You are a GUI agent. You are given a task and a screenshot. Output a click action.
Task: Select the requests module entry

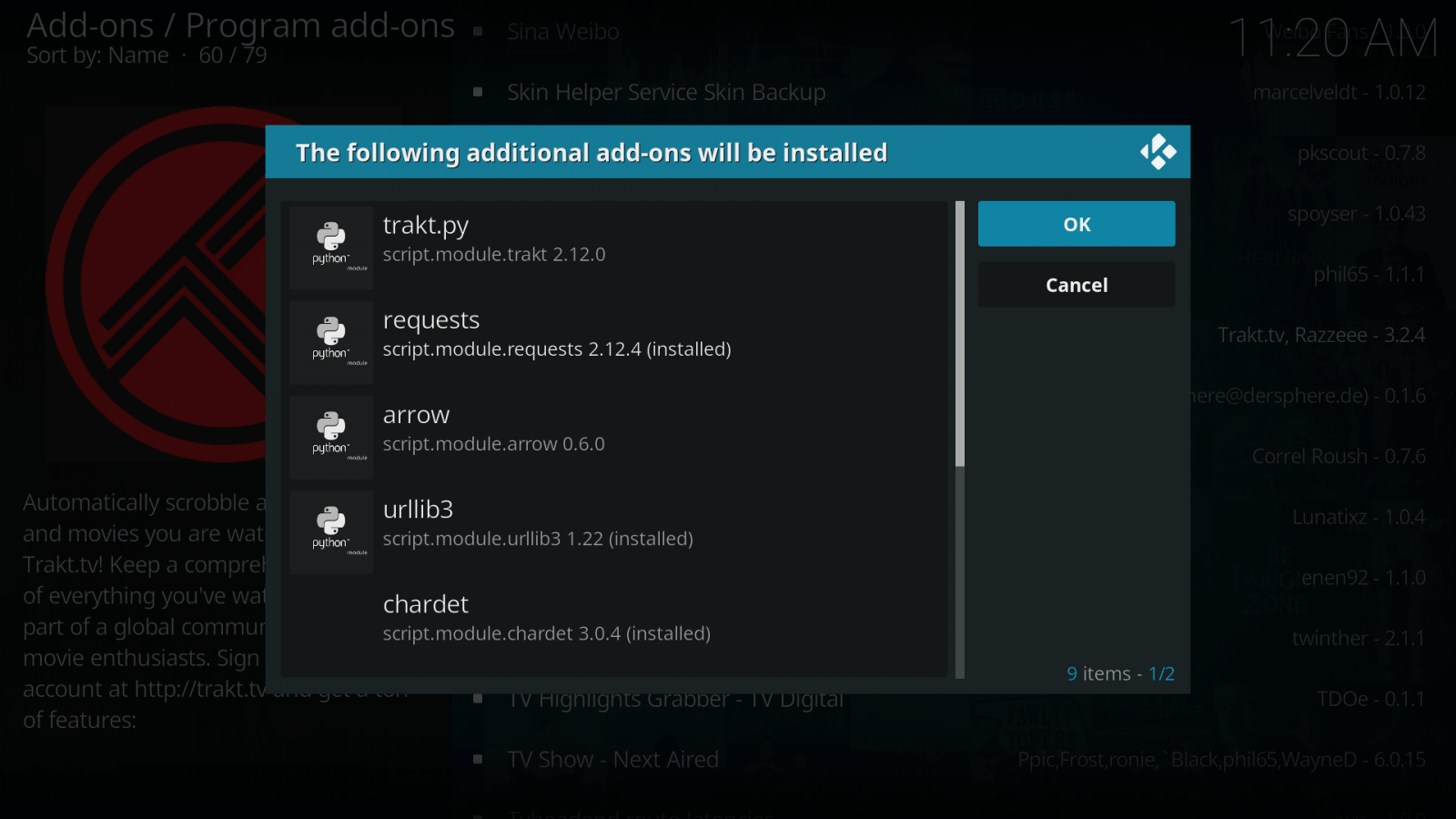614,342
